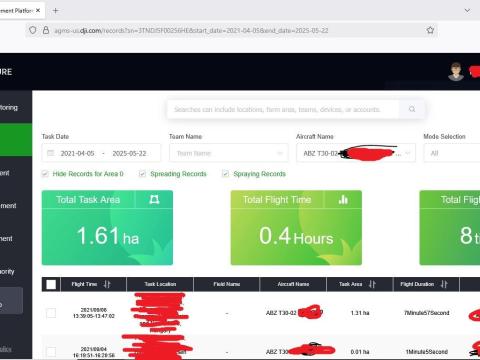Viewport: 480px width, 360px height.
Task: Click the 1.61 ha Total Task Area card
Action: point(107,228)
